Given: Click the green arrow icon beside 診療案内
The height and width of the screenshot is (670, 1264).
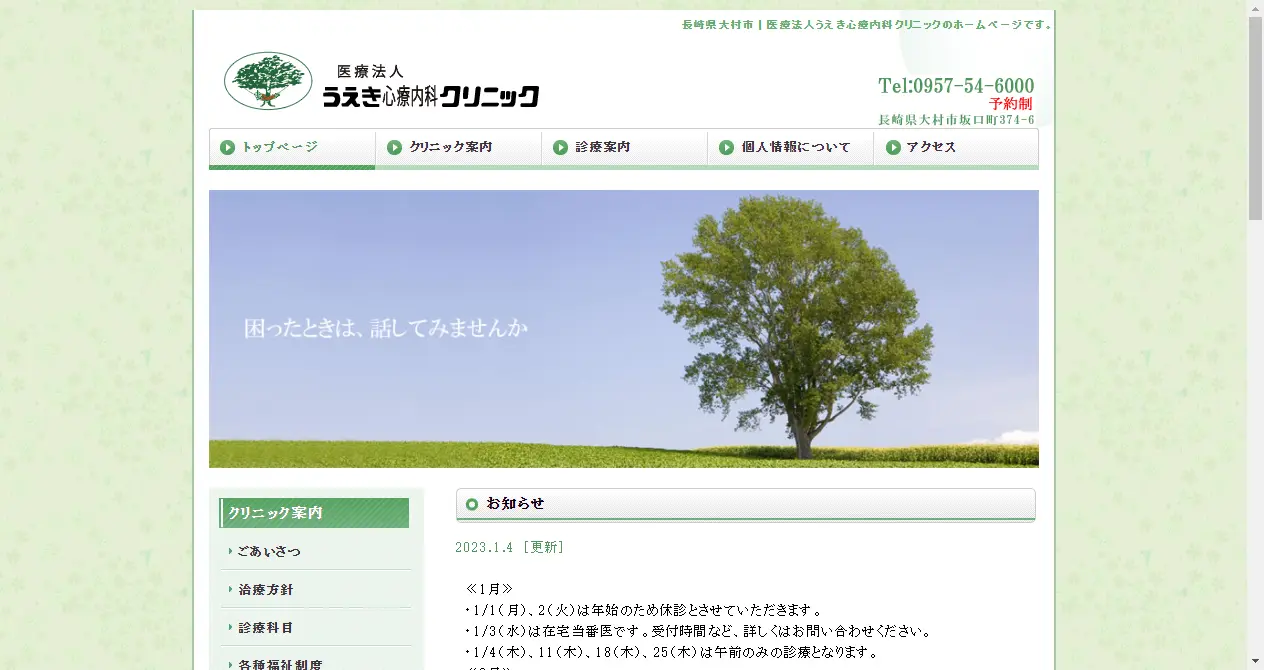Looking at the screenshot, I should pyautogui.click(x=559, y=147).
